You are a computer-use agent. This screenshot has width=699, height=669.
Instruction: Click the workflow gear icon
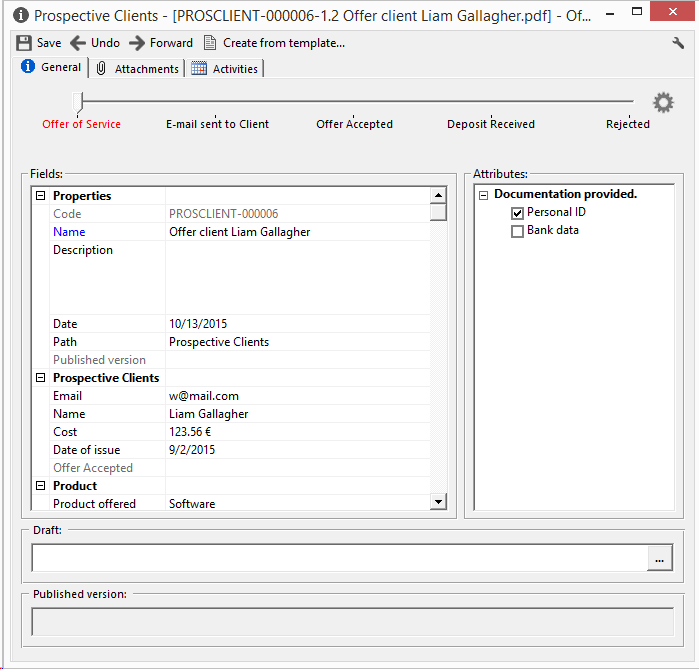(663, 102)
